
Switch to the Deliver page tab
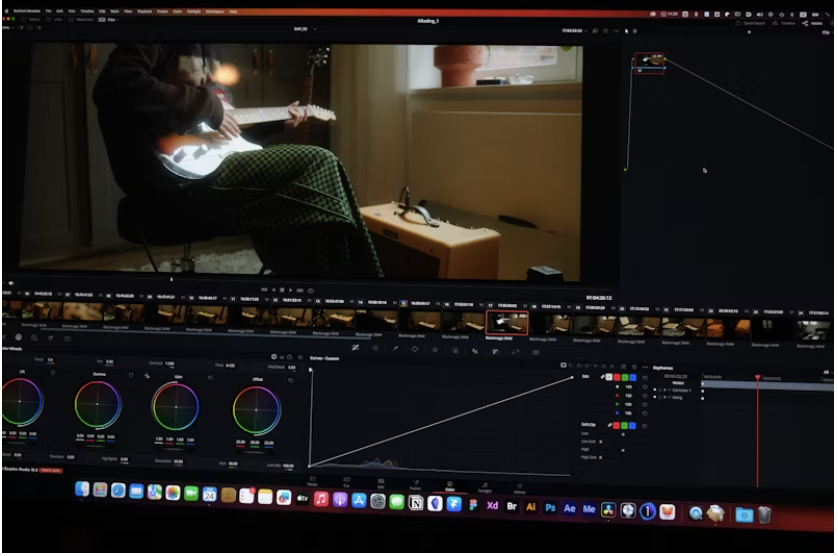point(519,489)
